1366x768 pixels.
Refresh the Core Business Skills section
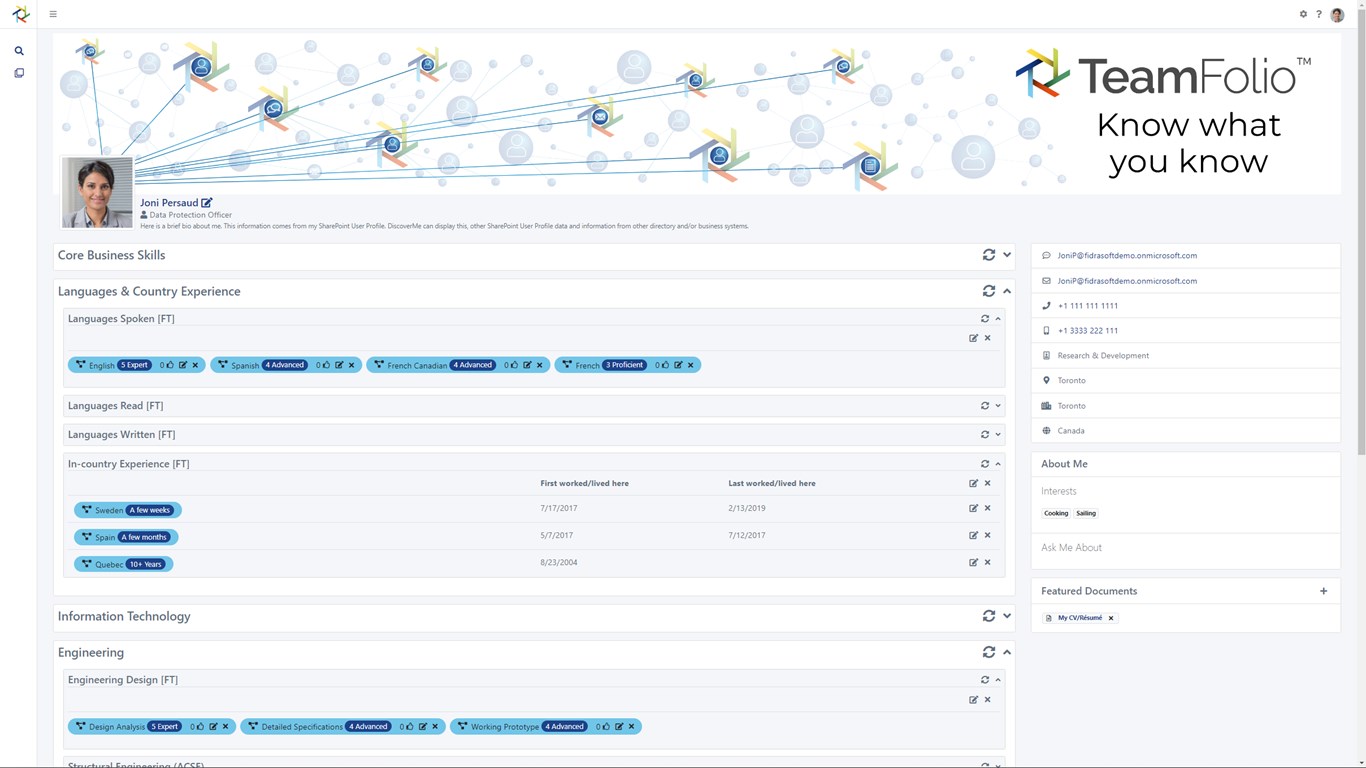pyautogui.click(x=989, y=255)
